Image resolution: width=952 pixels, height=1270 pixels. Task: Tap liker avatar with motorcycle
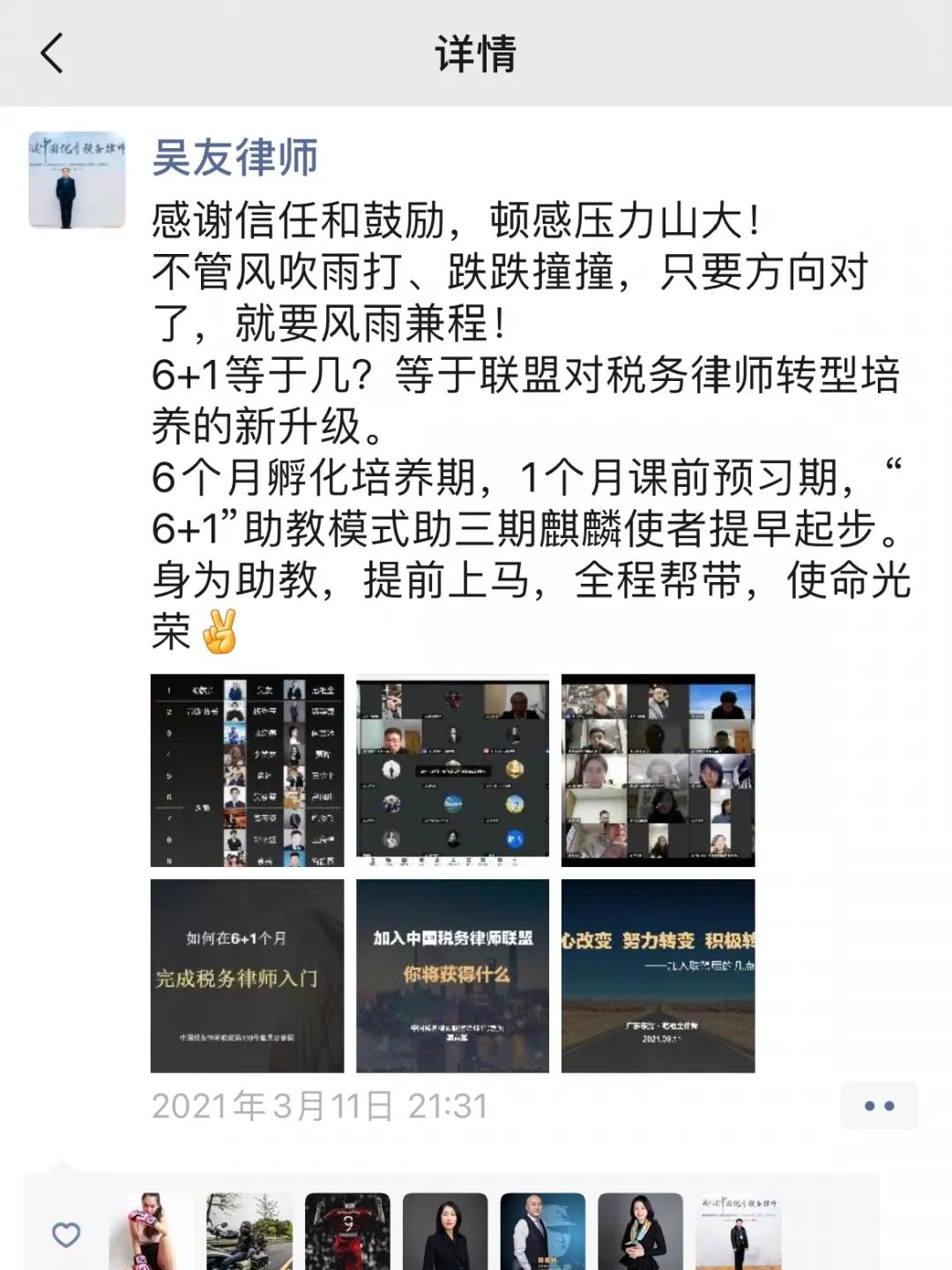(x=249, y=1232)
